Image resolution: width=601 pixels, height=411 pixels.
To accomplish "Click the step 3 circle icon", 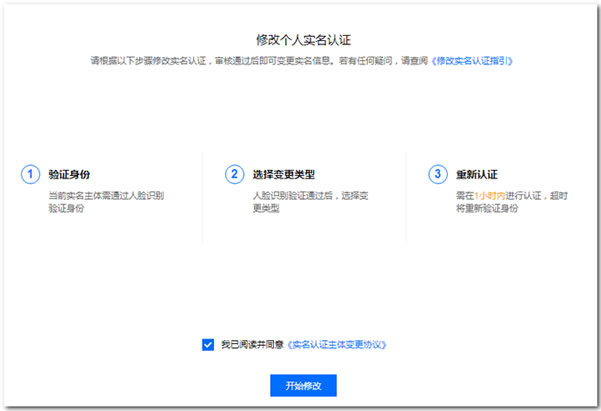I will 438,174.
